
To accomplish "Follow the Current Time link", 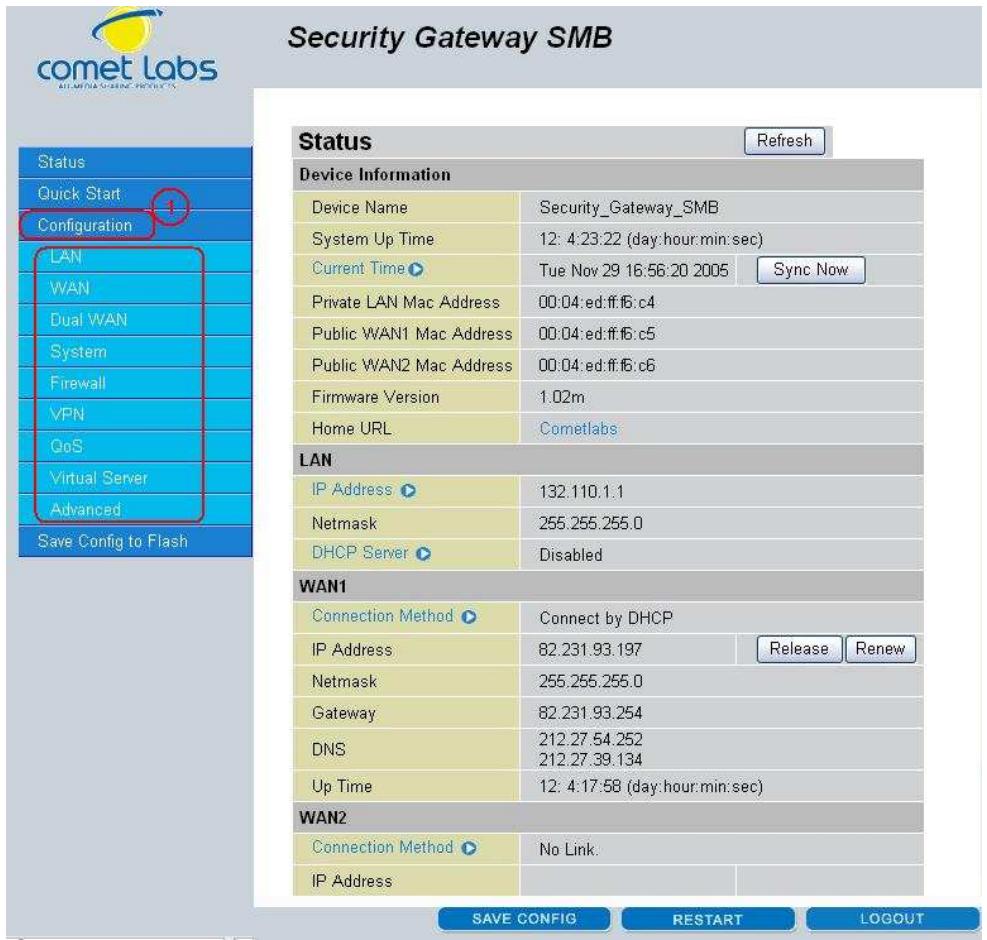I will click(x=358, y=268).
